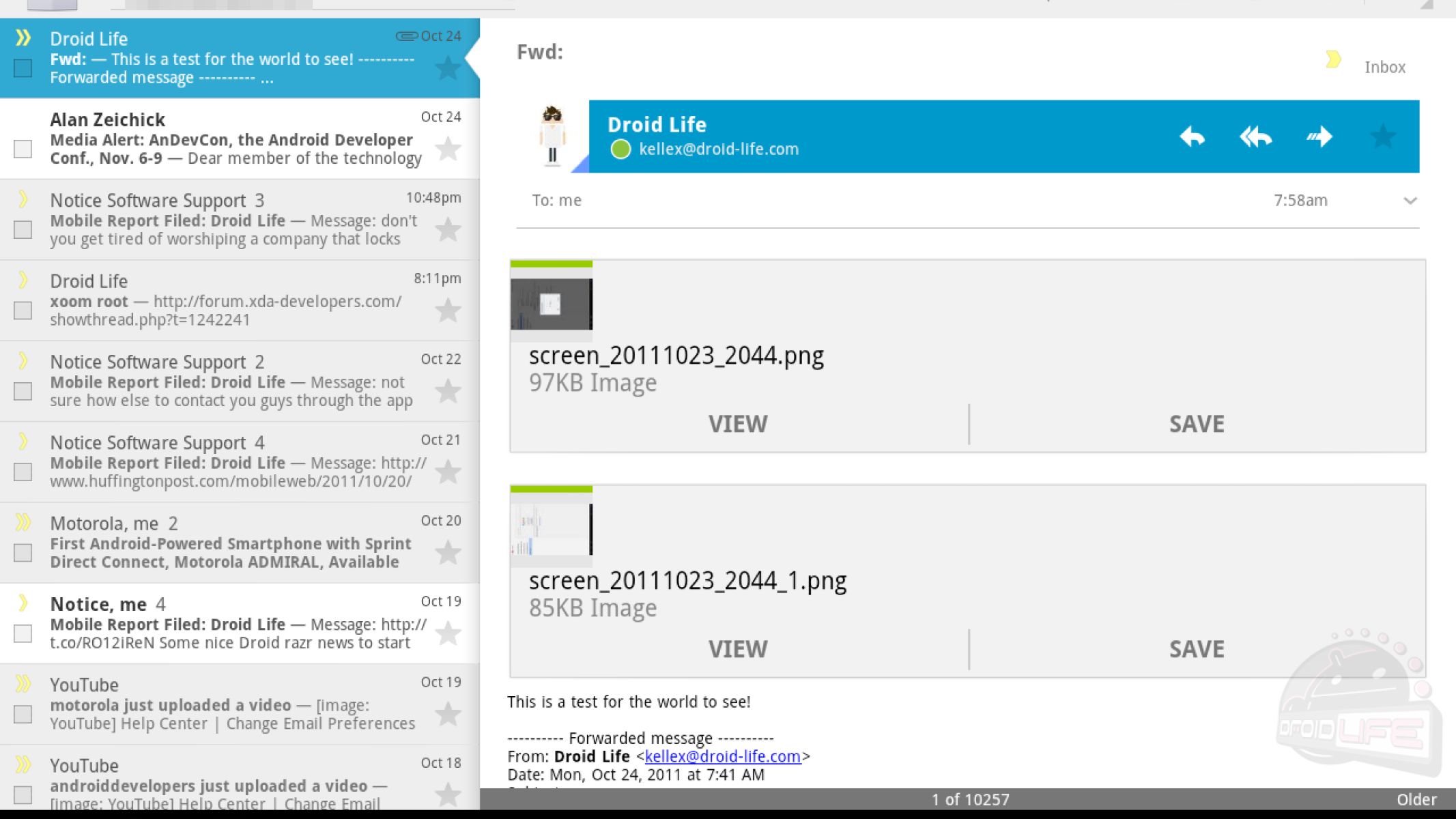This screenshot has height=819, width=1456.
Task: Click the Reply all double-arrow icon
Action: [x=1255, y=136]
